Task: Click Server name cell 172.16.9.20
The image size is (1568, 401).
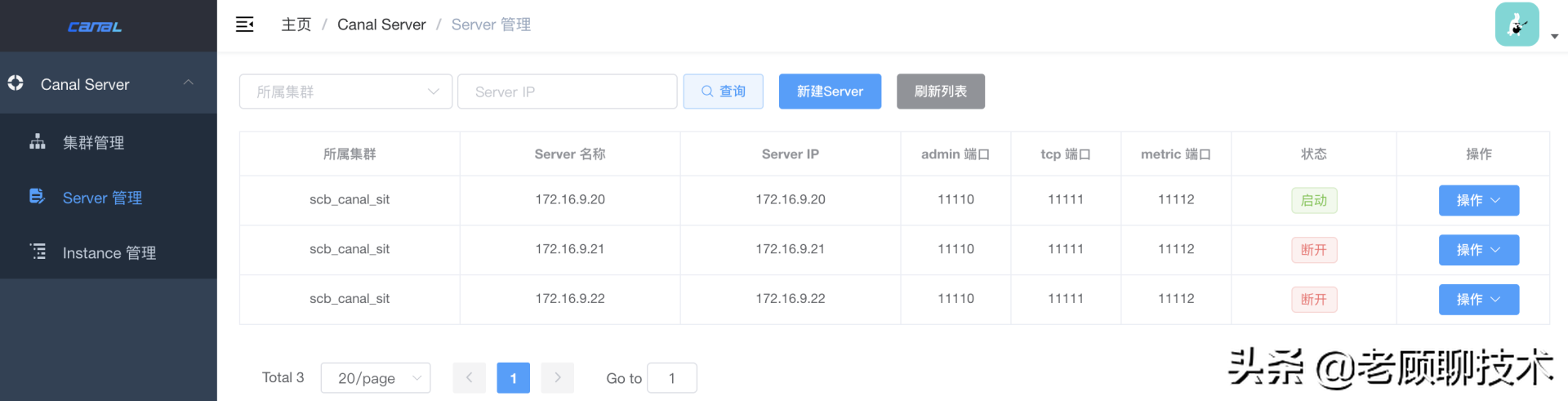Action: click(x=570, y=199)
